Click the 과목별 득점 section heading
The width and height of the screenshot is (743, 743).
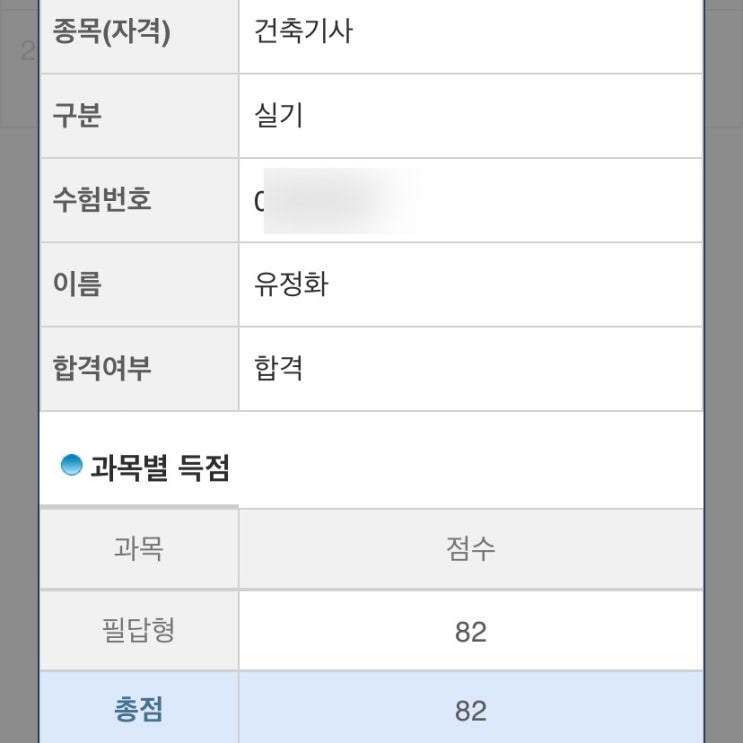coord(159,467)
